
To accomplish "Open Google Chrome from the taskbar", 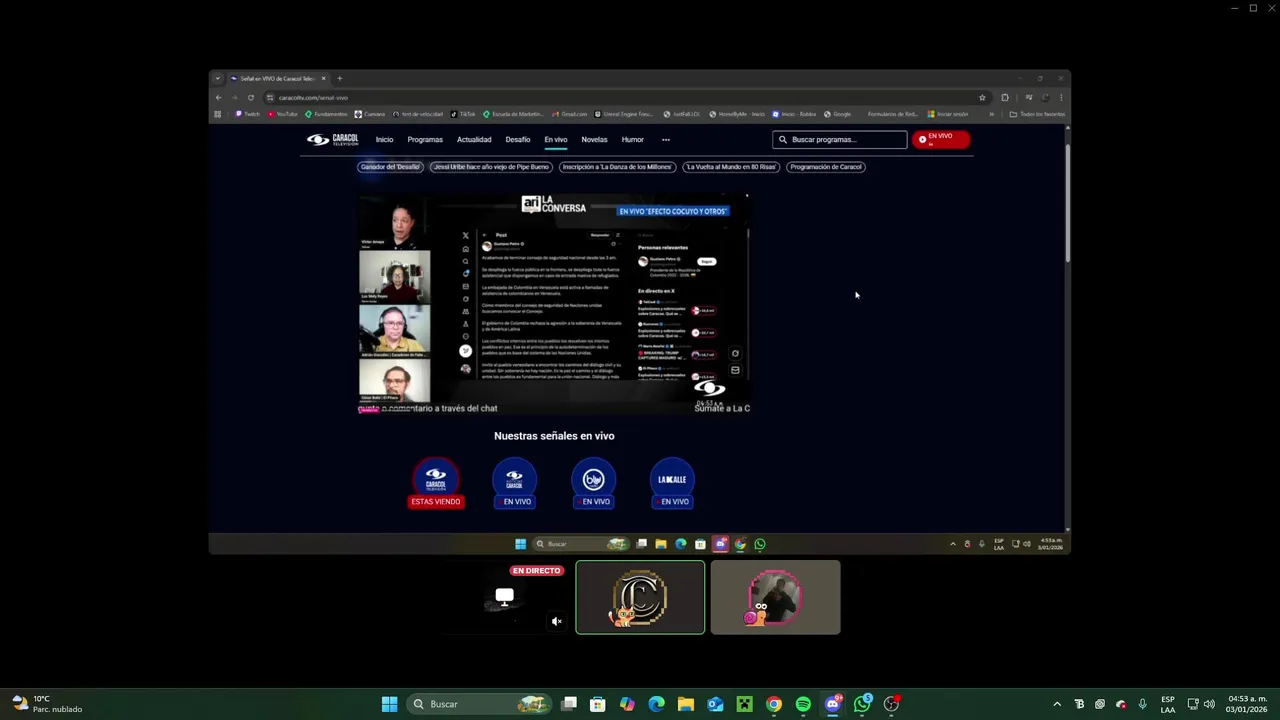I will (x=774, y=704).
